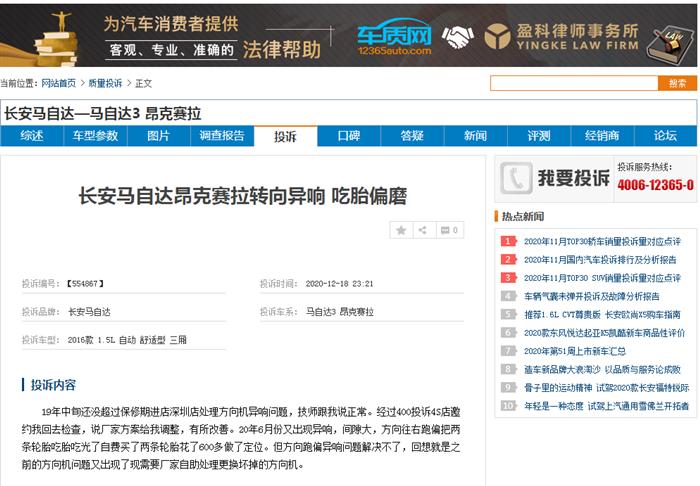Open the 图片 tab
This screenshot has height=486, width=700.
coord(159,136)
